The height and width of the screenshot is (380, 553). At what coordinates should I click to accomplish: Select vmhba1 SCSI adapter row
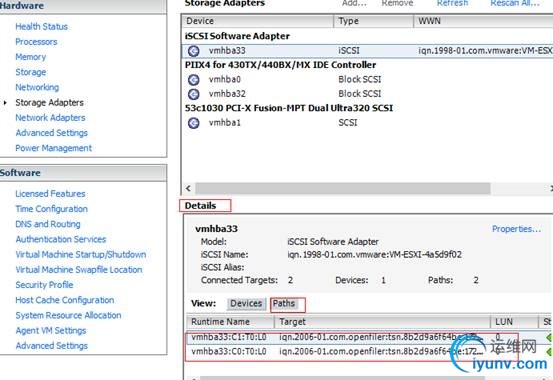367,123
